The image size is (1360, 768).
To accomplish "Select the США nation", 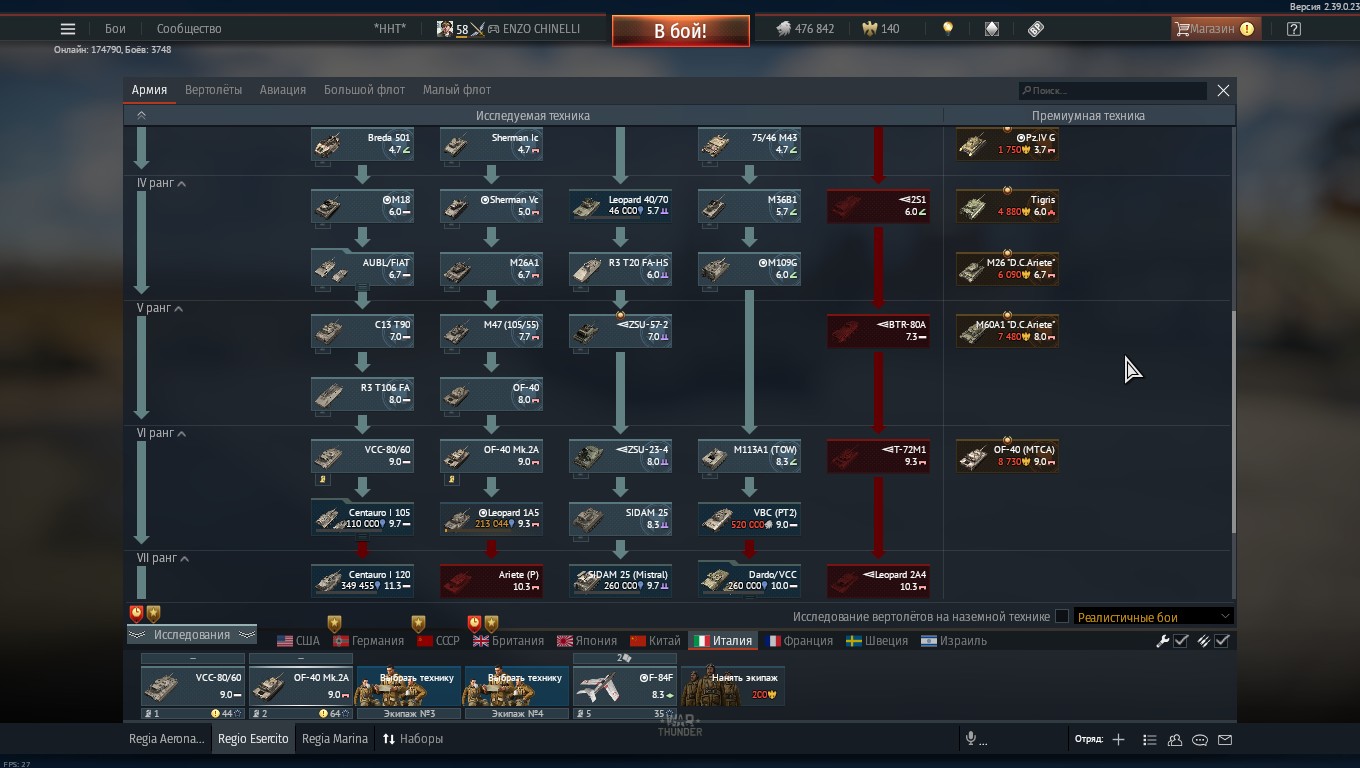I will (298, 641).
